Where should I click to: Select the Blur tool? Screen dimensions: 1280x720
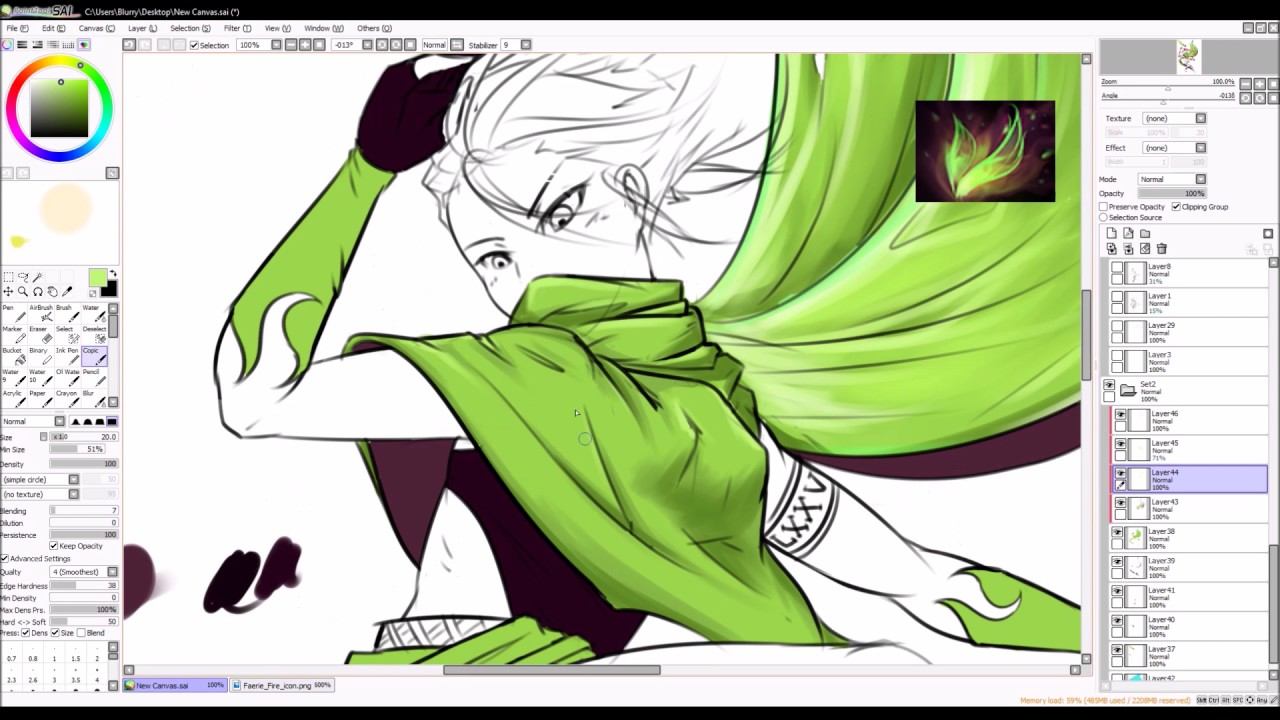pos(94,399)
